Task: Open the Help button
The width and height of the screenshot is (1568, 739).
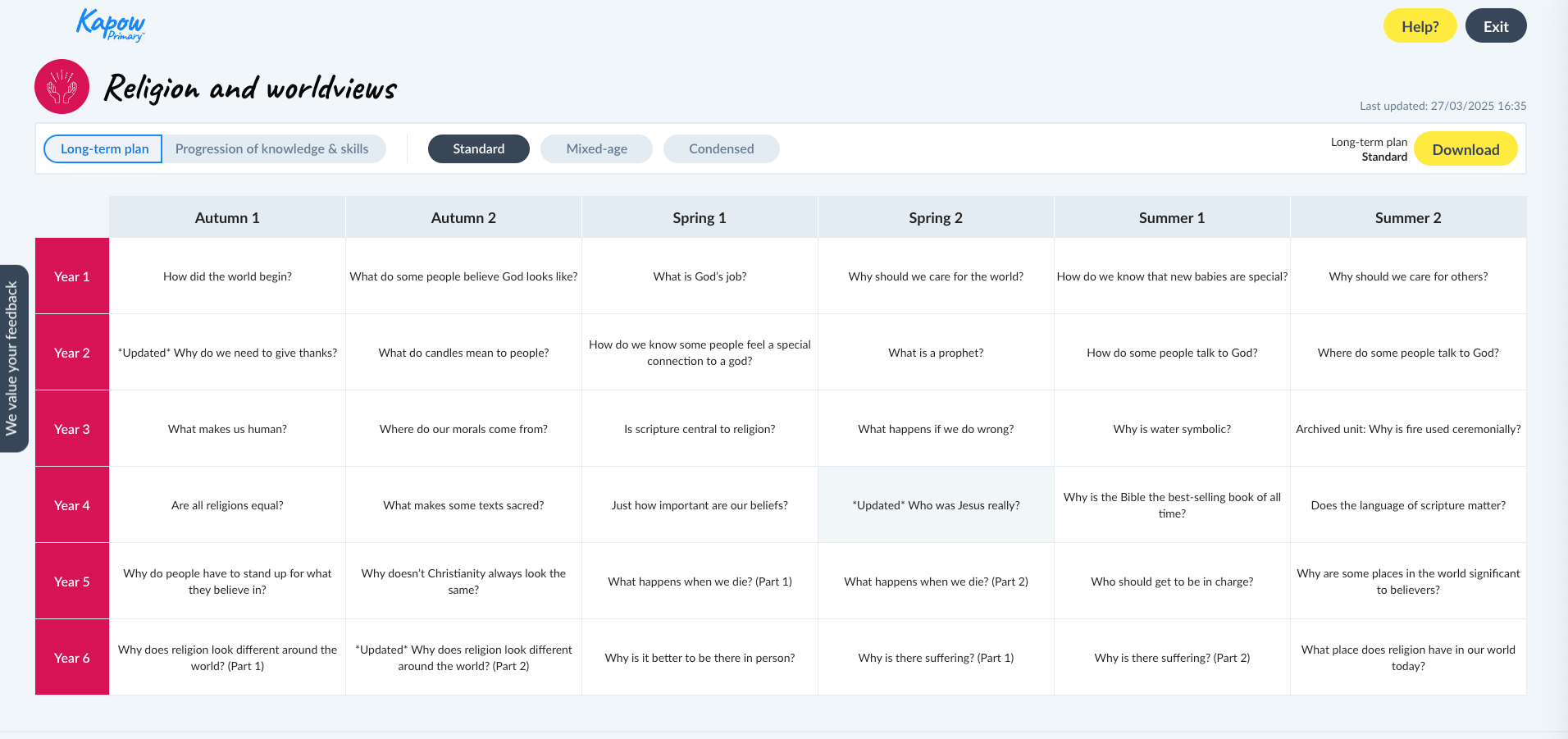Action: 1419,26
